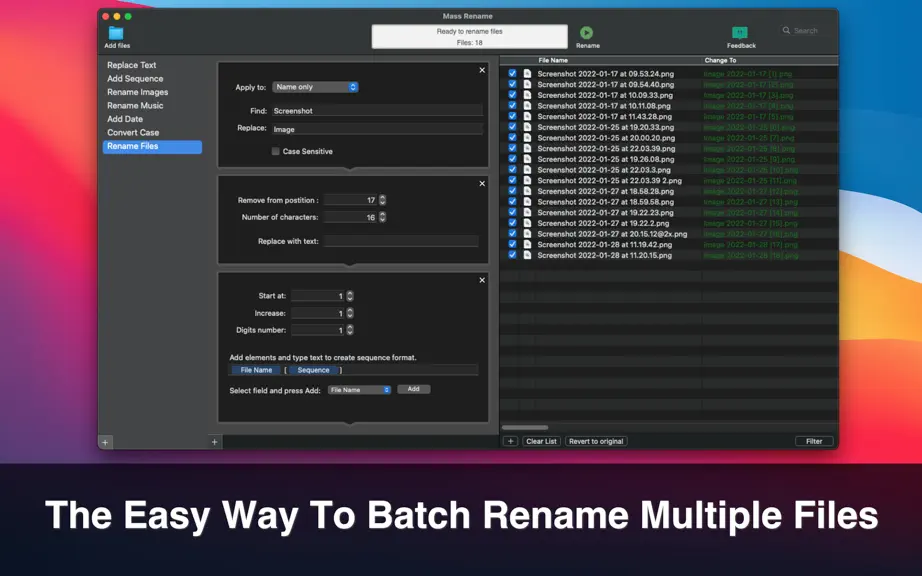
Task: Open the File Name field dropdown
Action: coord(359,390)
